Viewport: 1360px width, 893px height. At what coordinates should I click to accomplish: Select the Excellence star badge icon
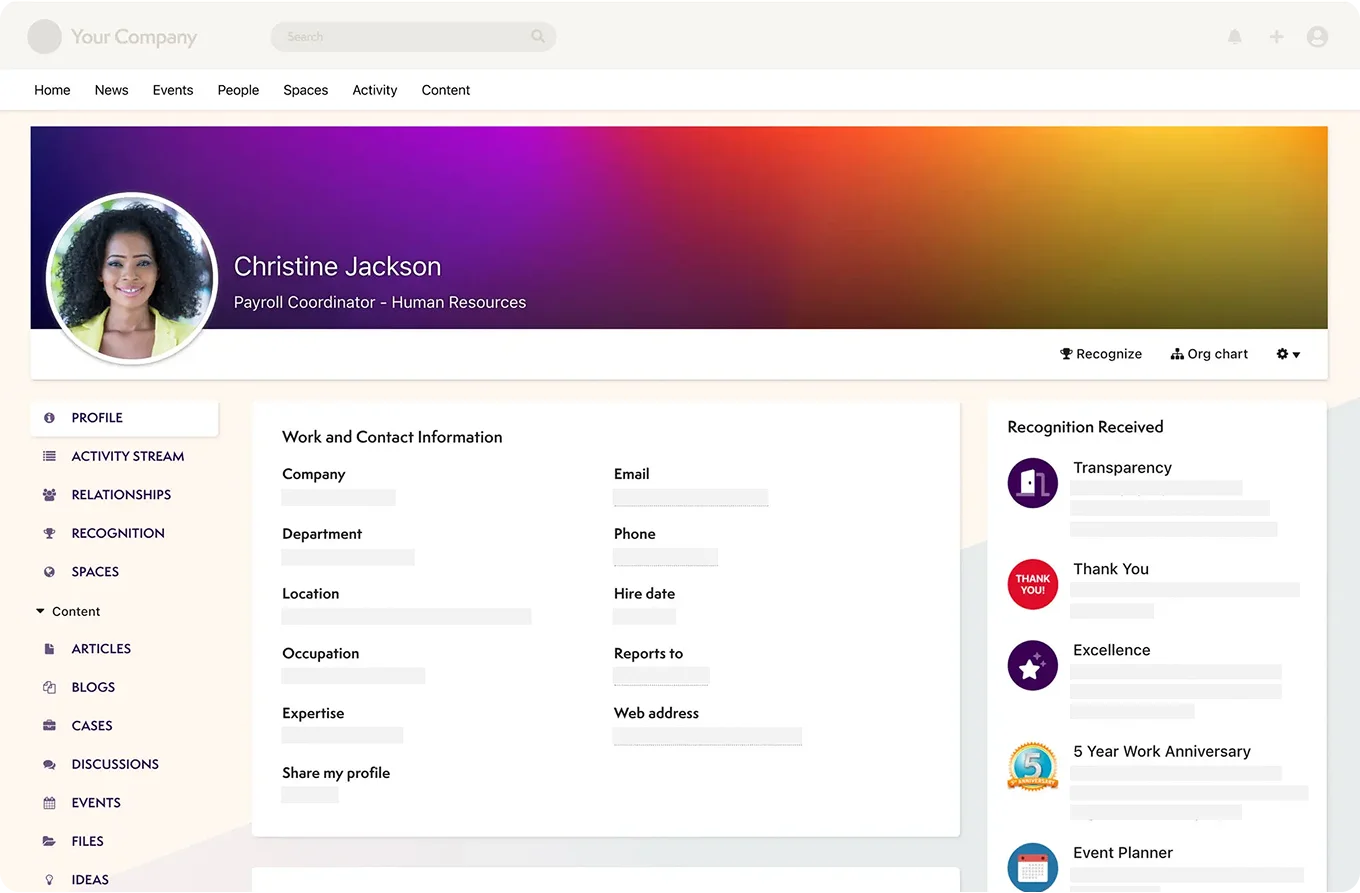tap(1032, 666)
